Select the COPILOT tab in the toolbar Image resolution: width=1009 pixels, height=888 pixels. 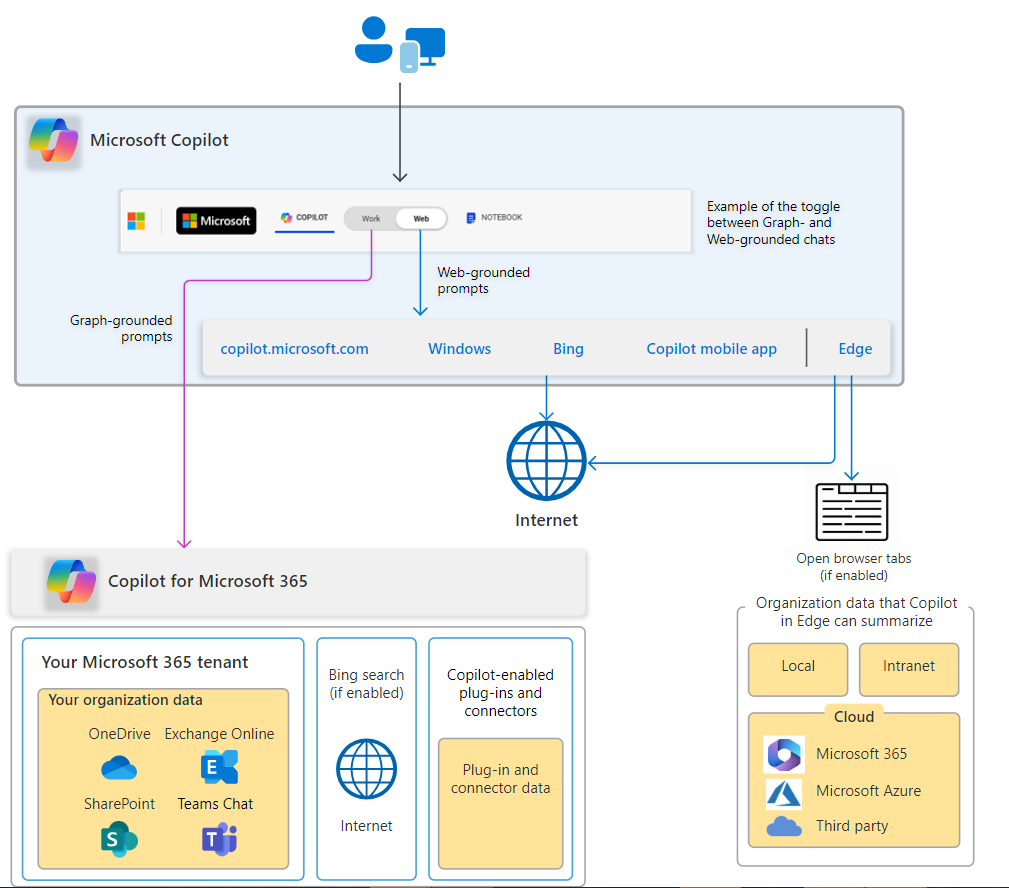(x=304, y=218)
